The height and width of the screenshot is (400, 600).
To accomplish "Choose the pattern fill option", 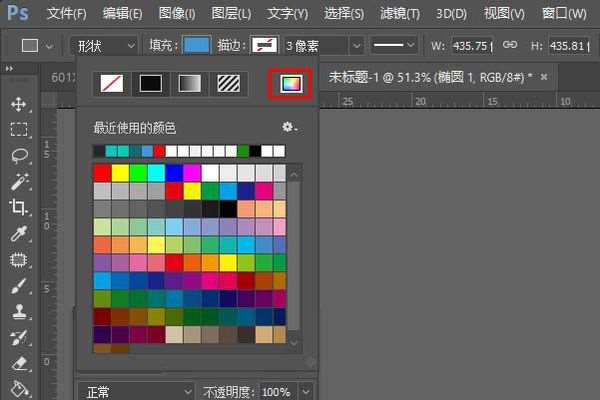I will click(x=229, y=83).
